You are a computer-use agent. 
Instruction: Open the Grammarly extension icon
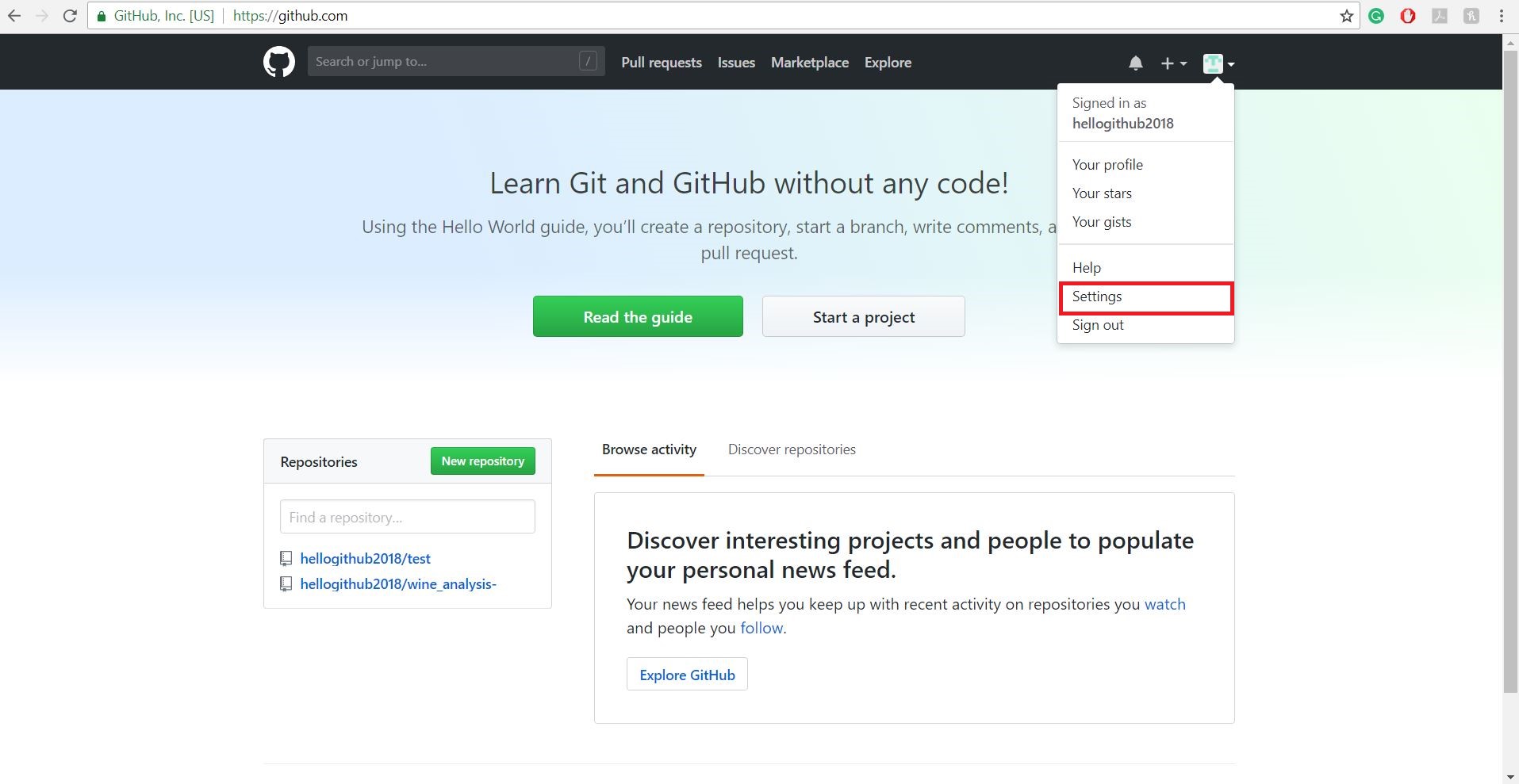point(1376,16)
